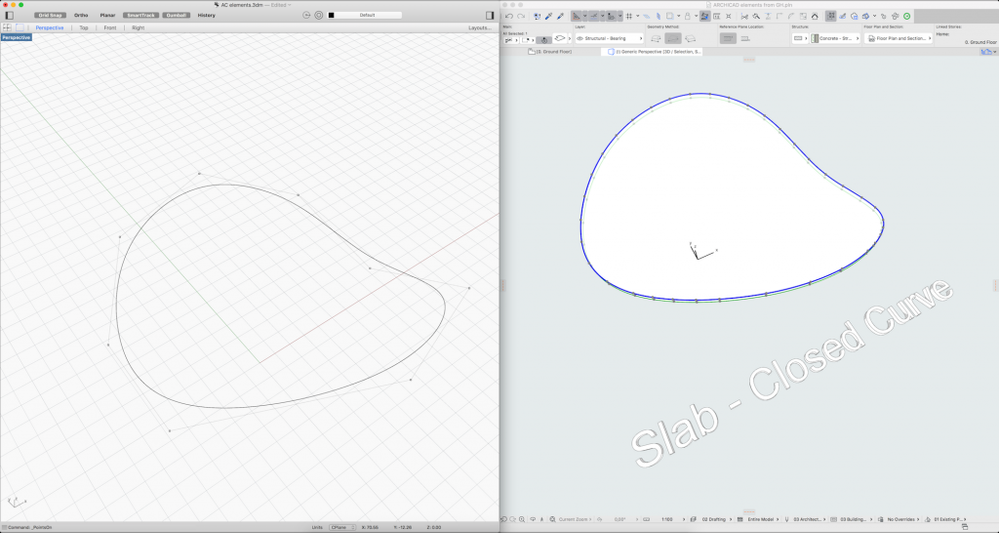Open Entire Model structure display option
Image resolution: width=999 pixels, height=533 pixels.
(759, 520)
